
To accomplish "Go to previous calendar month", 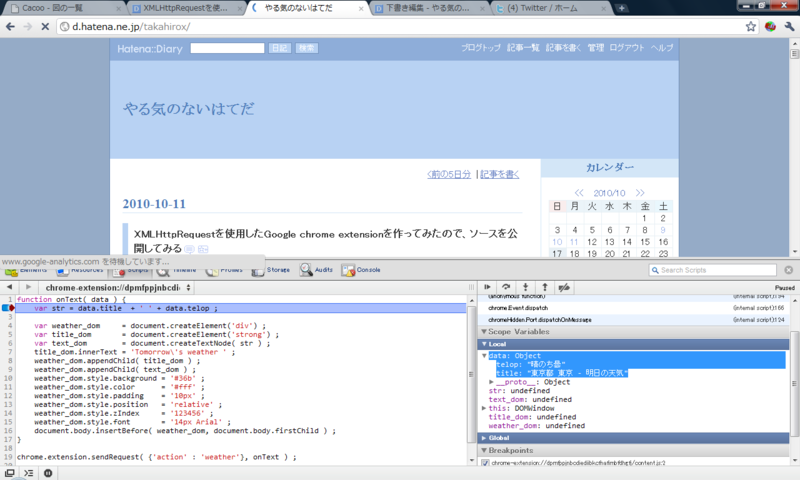I will click(579, 193).
